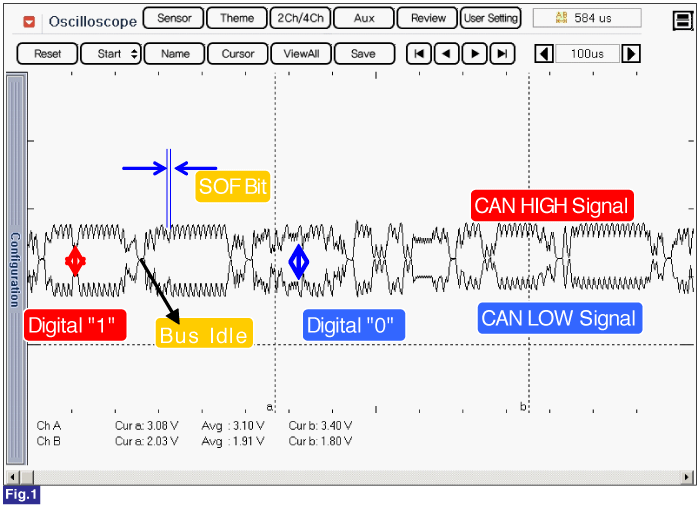Click the AB 584 us cursor time field

click(587, 18)
